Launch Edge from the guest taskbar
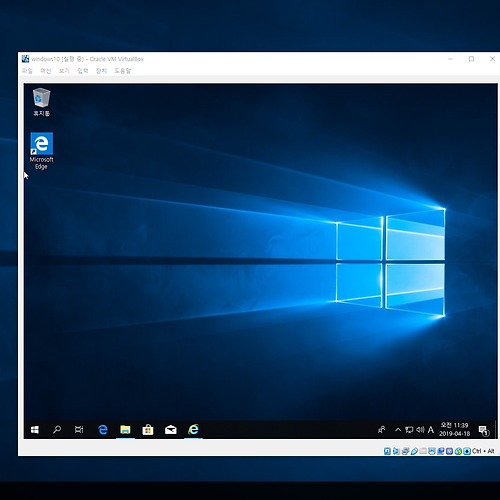The height and width of the screenshot is (500, 500). coord(103,430)
